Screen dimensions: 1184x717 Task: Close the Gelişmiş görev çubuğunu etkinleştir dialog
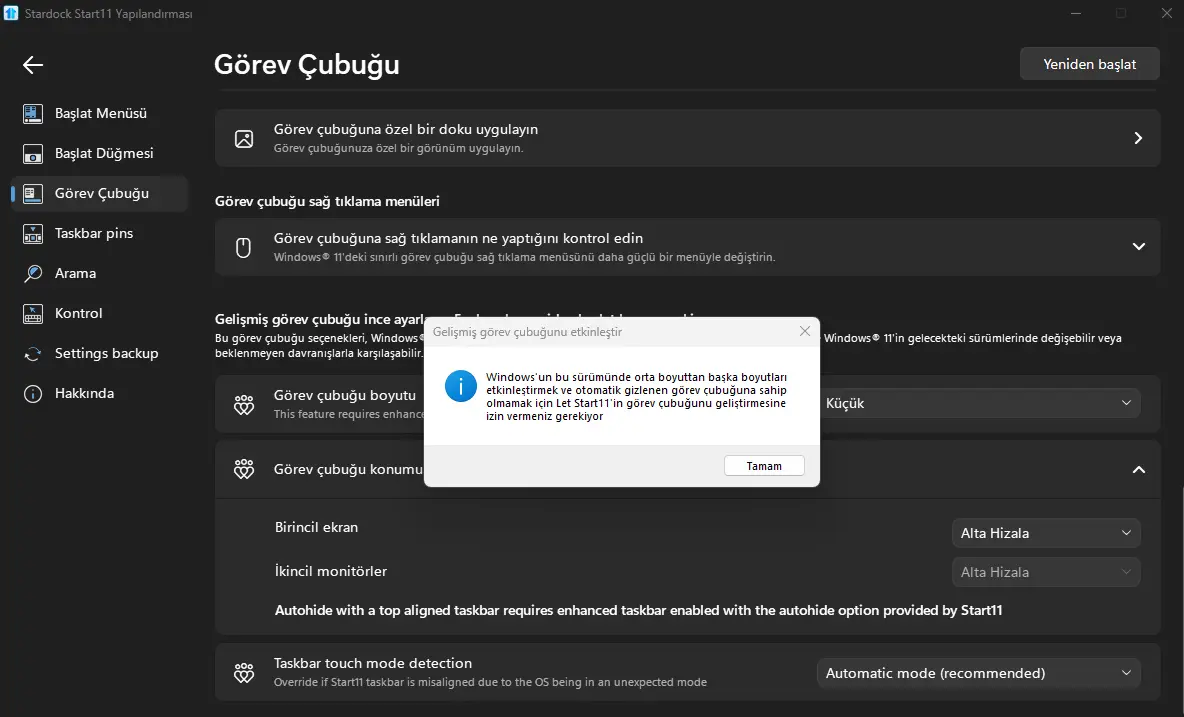point(805,331)
